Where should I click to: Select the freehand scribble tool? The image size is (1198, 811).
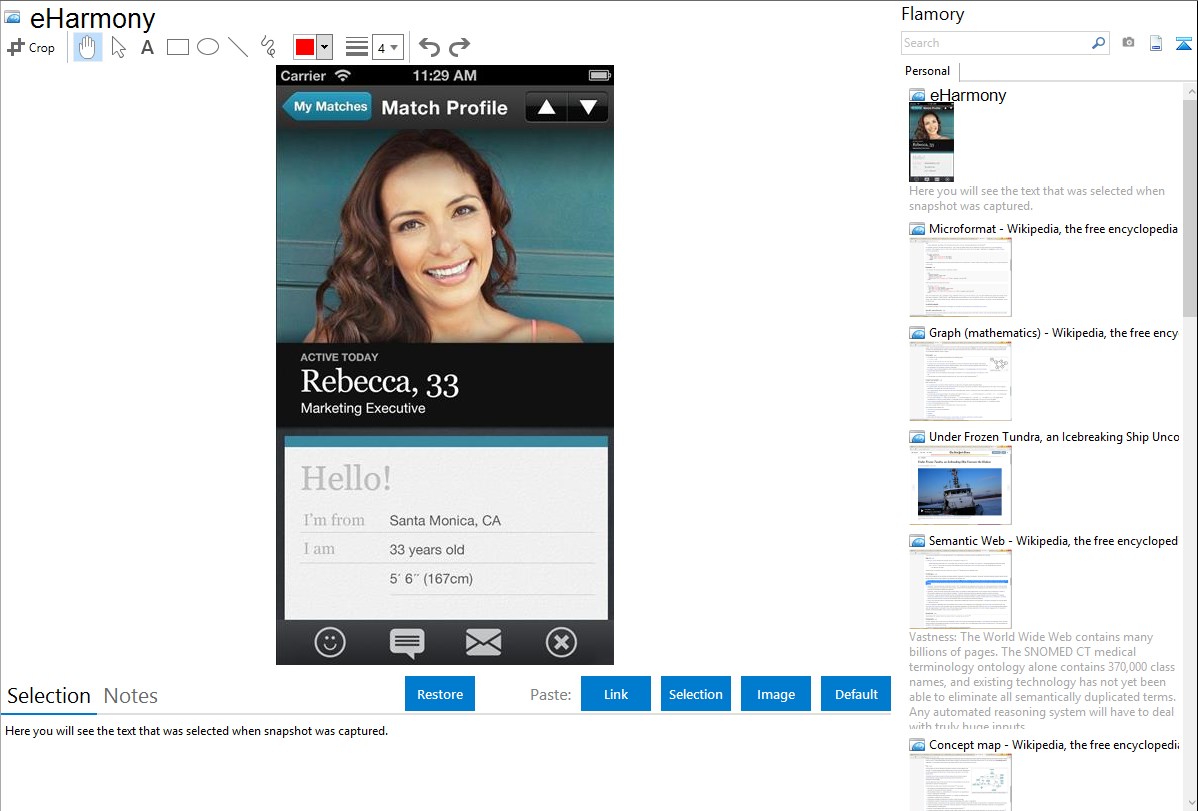[266, 46]
